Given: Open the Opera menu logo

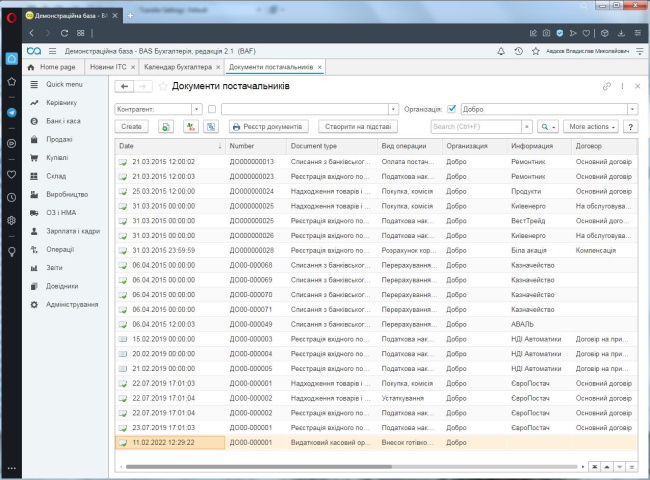Looking at the screenshot, I should [x=11, y=17].
